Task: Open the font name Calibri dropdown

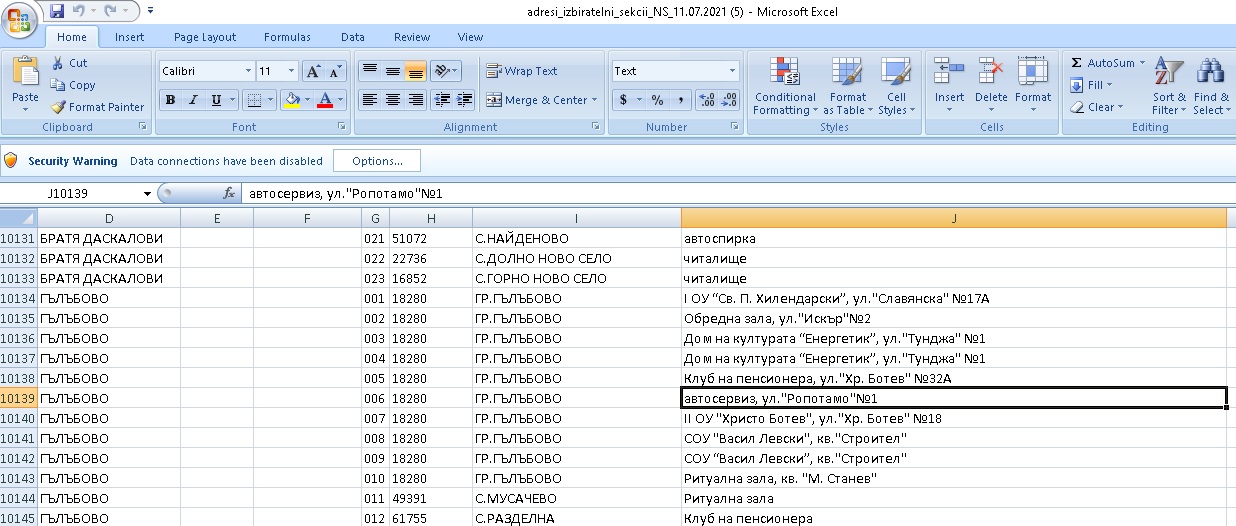Action: click(x=248, y=71)
